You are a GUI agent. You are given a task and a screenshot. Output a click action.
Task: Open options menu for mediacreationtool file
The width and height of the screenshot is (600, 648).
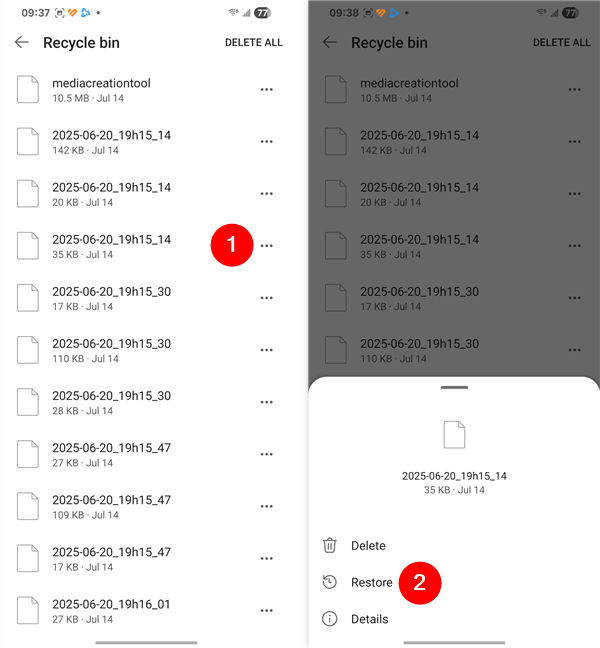click(267, 89)
